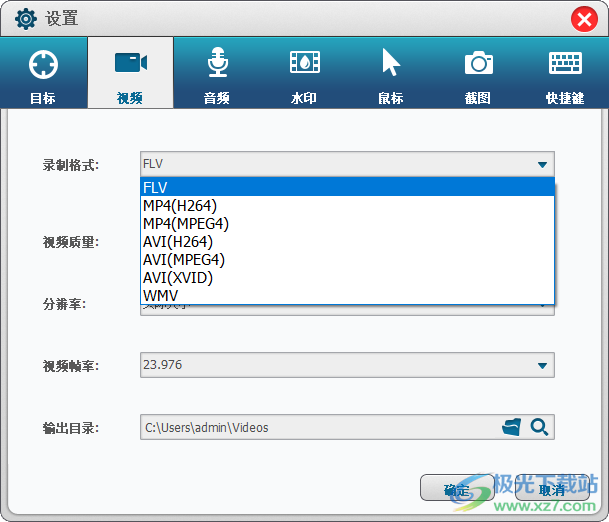Open the 鼠标 mouse settings tab
Screen dimensions: 609x522
pyautogui.click(x=391, y=73)
